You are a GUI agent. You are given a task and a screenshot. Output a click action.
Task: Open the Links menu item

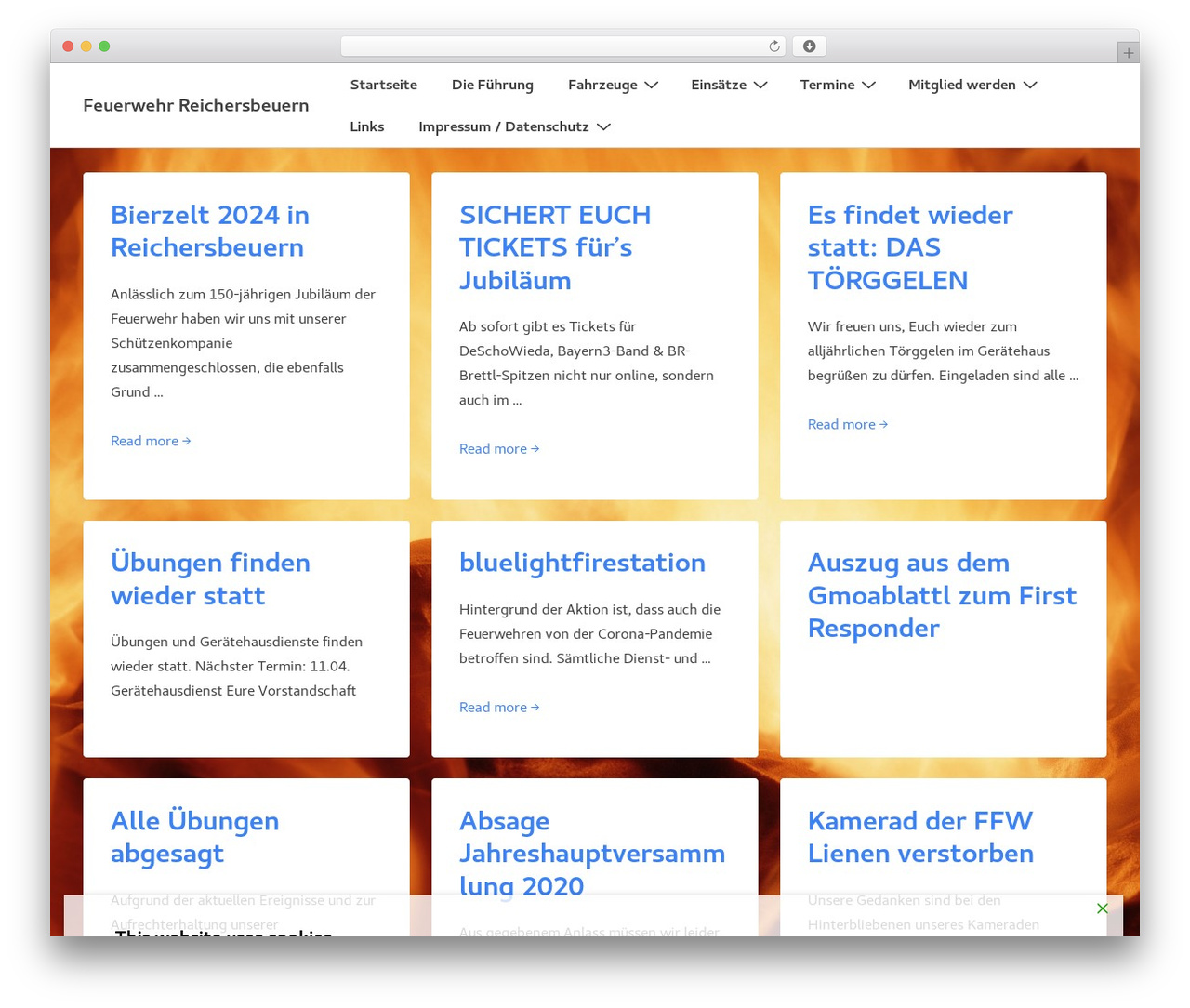[x=367, y=126]
